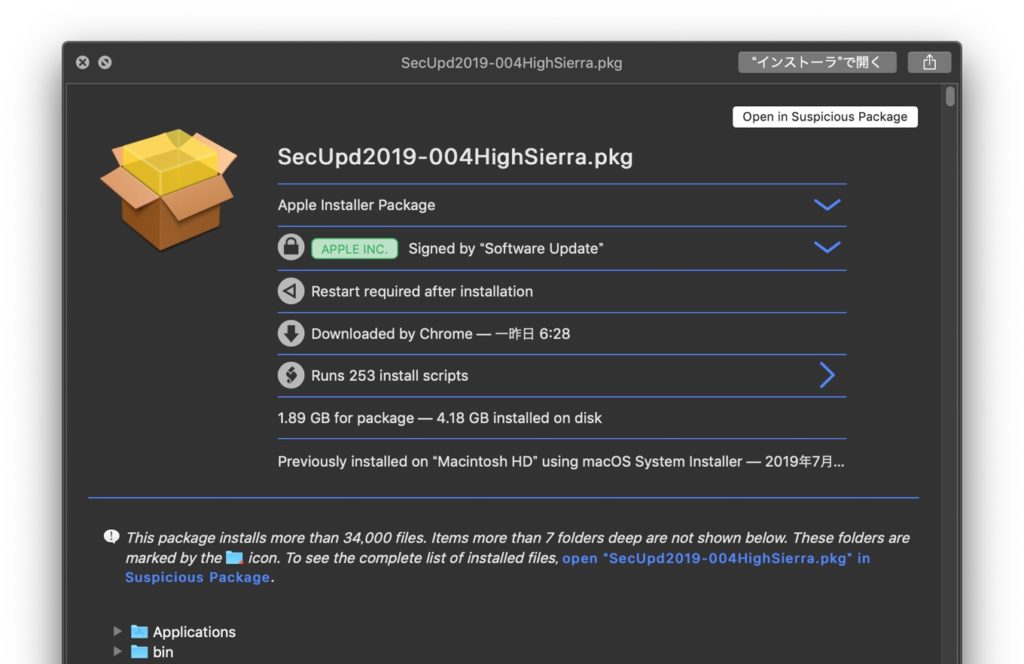1024x664 pixels.
Task: Click the Share icon in the title bar
Action: click(929, 61)
